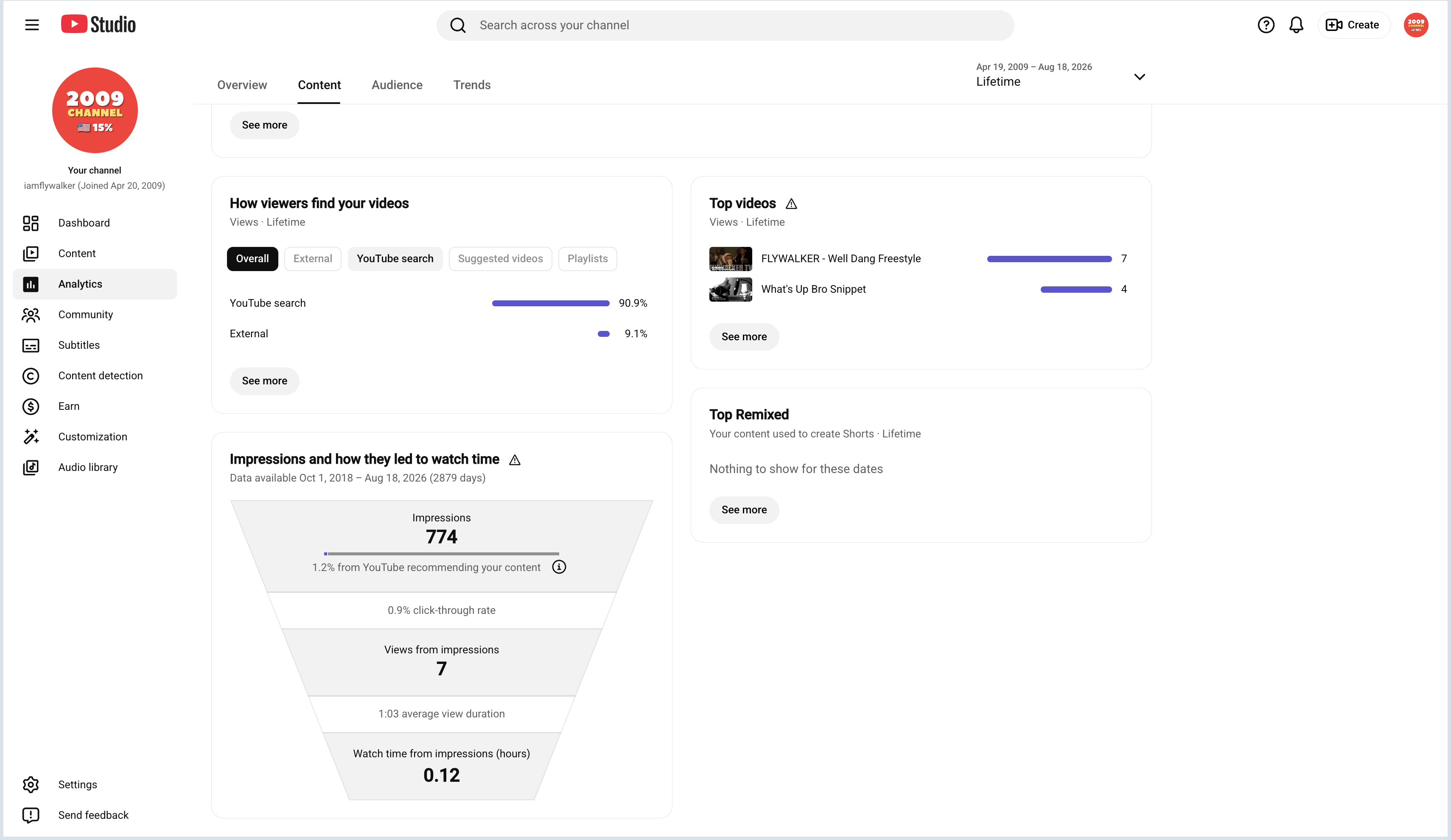The width and height of the screenshot is (1451, 840).
Task: Click the Analytics bar chart icon
Action: [x=31, y=284]
